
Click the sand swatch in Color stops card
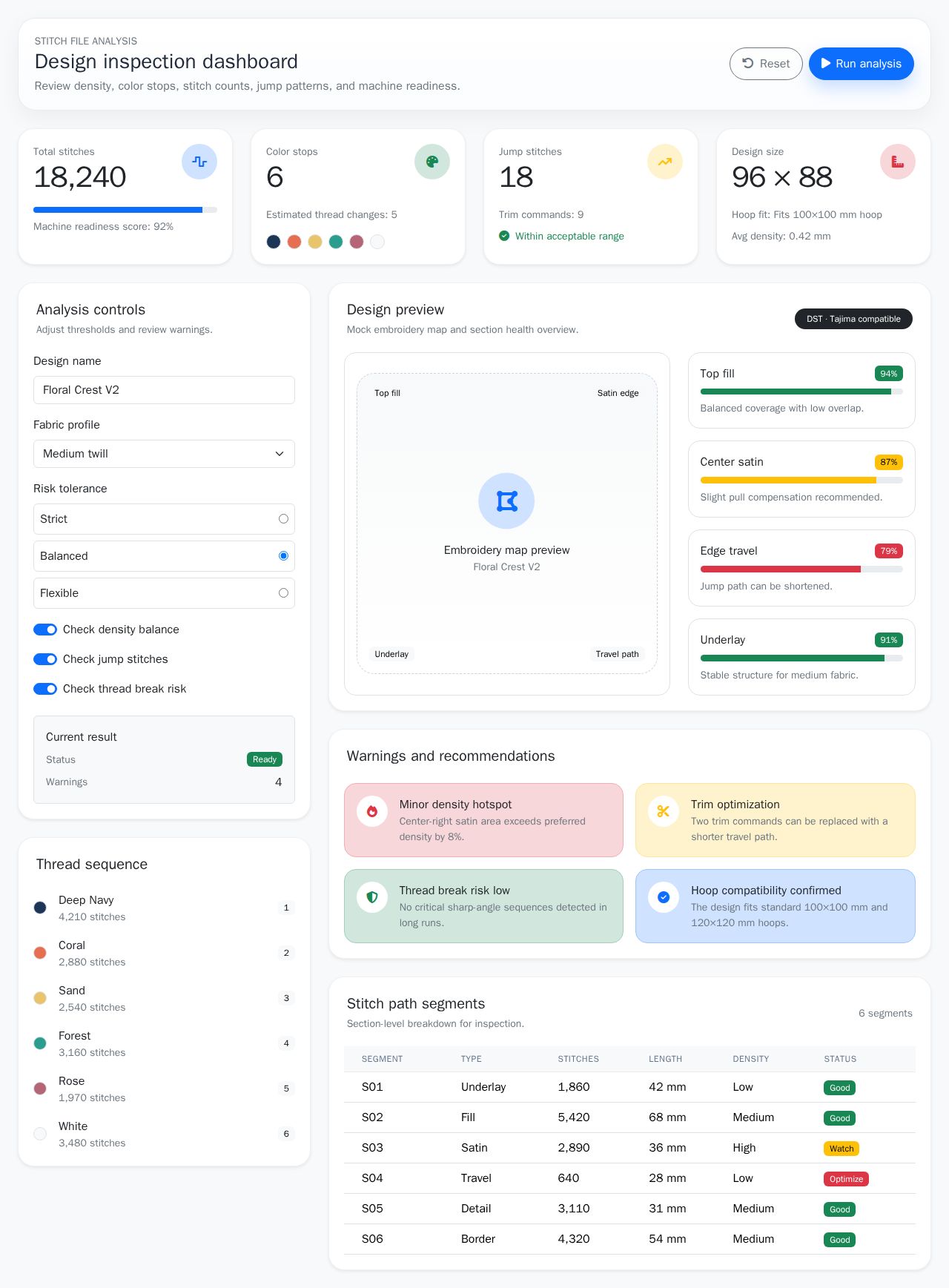coord(315,242)
